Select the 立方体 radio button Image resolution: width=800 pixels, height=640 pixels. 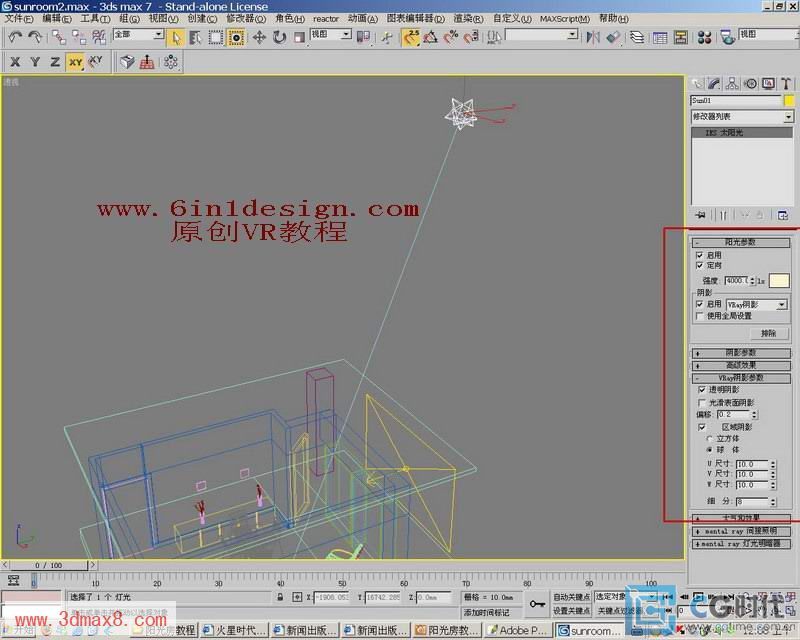click(x=709, y=438)
